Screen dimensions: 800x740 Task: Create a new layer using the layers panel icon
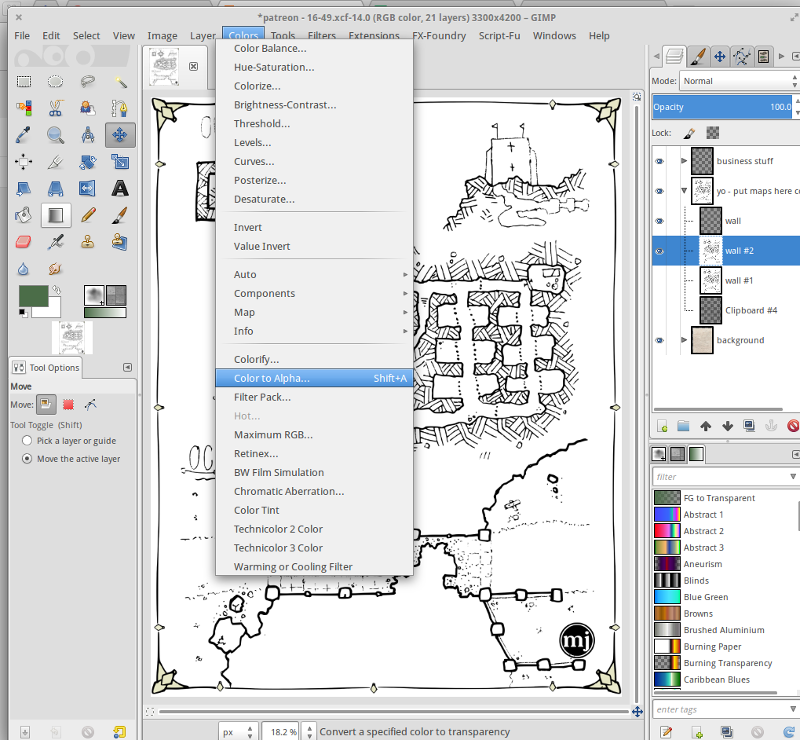tap(662, 425)
